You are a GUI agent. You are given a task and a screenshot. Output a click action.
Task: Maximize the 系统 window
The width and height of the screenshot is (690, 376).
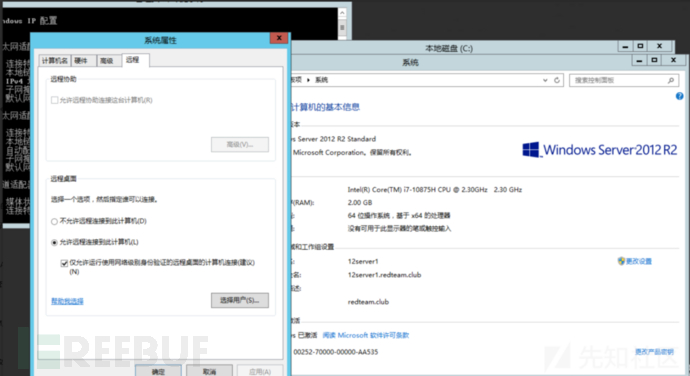(x=654, y=60)
